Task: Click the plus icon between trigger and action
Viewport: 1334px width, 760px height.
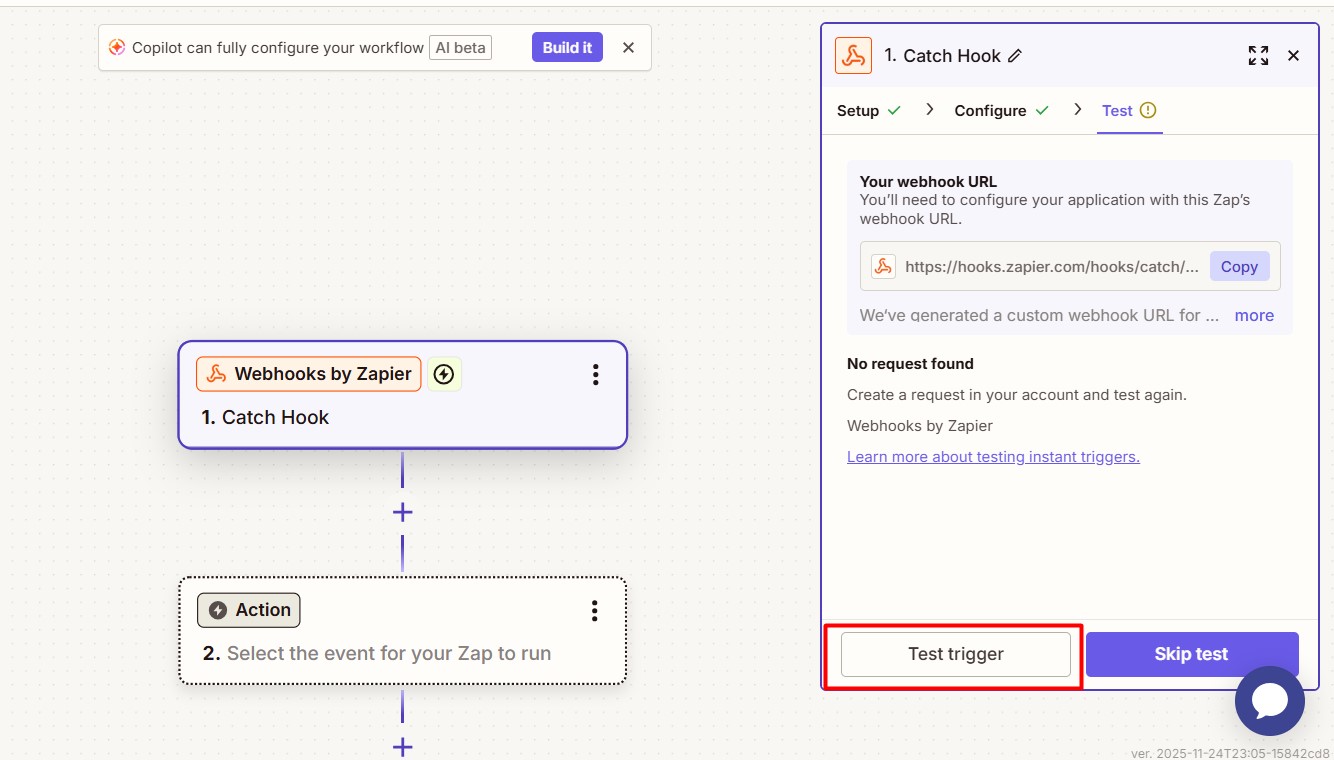Action: click(402, 512)
